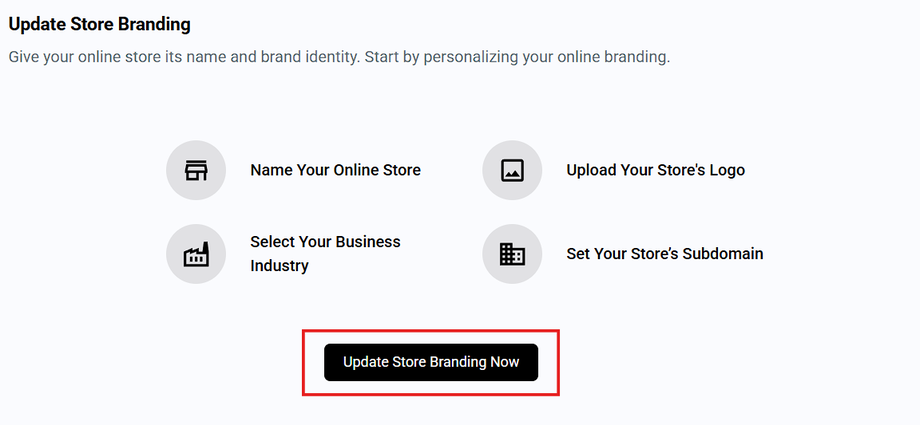Select the "Name Your Online Store" label
The height and width of the screenshot is (425, 920).
pos(335,170)
